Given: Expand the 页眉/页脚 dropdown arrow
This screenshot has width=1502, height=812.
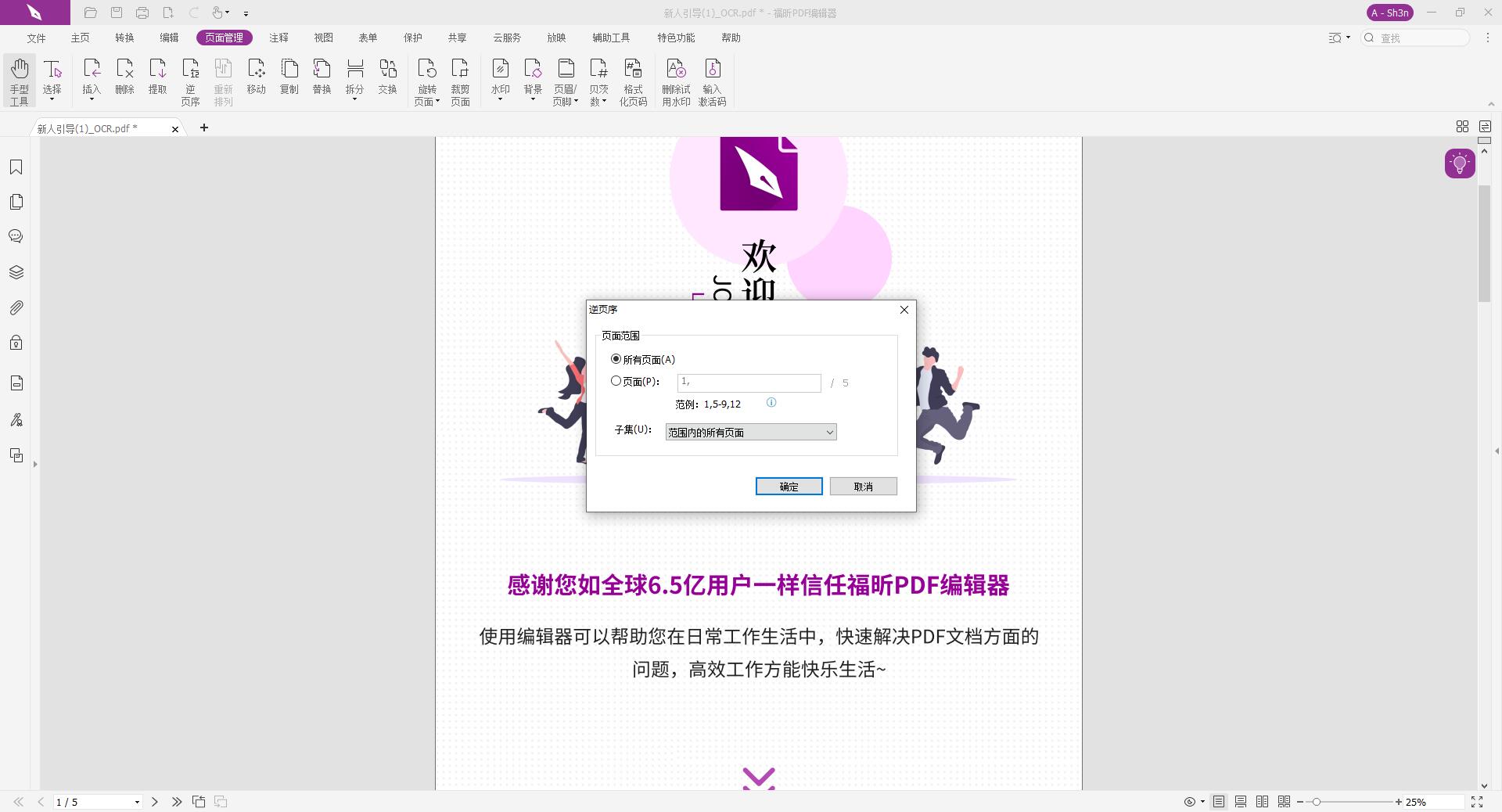Looking at the screenshot, I should point(577,100).
